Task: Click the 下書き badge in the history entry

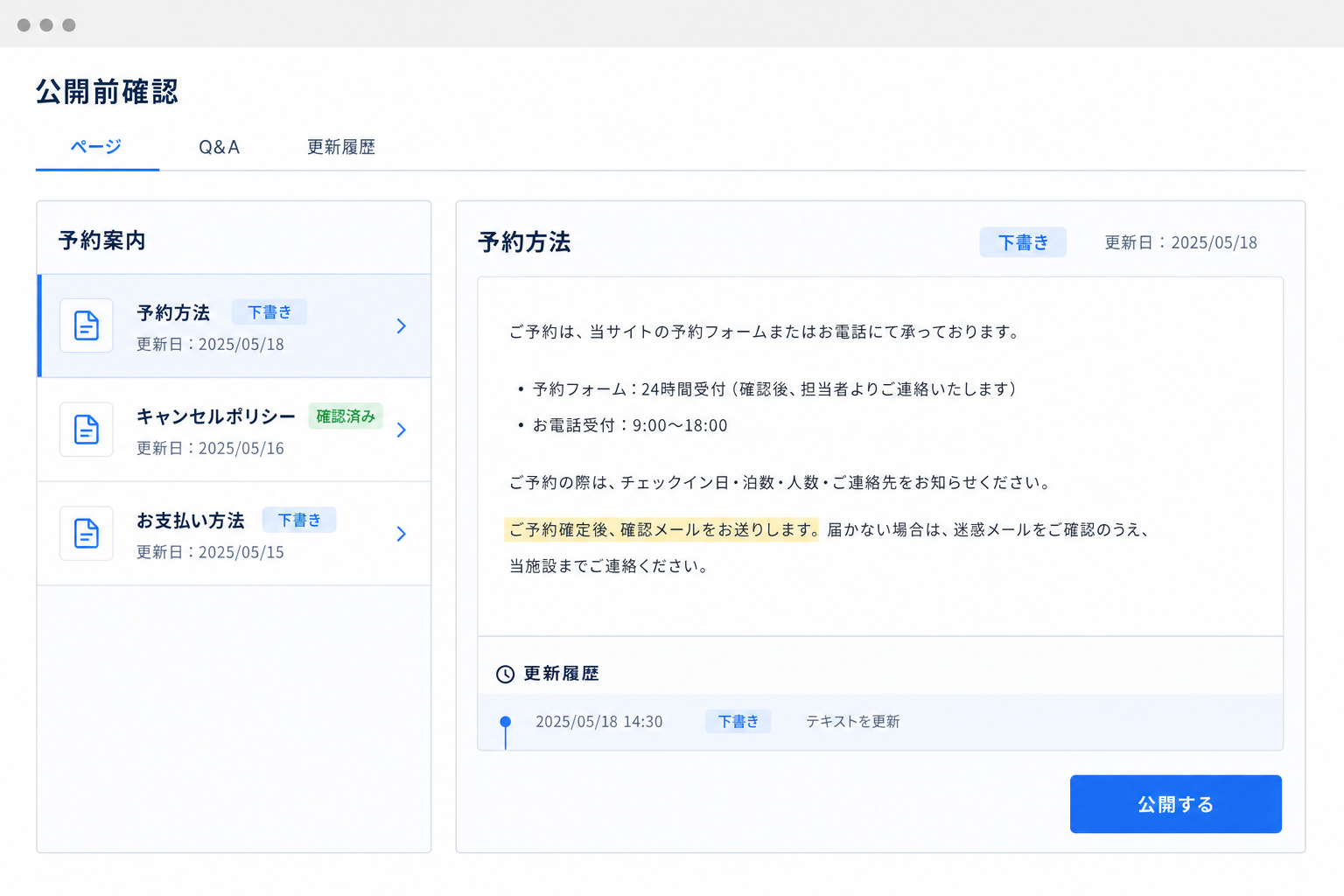Action: (738, 721)
